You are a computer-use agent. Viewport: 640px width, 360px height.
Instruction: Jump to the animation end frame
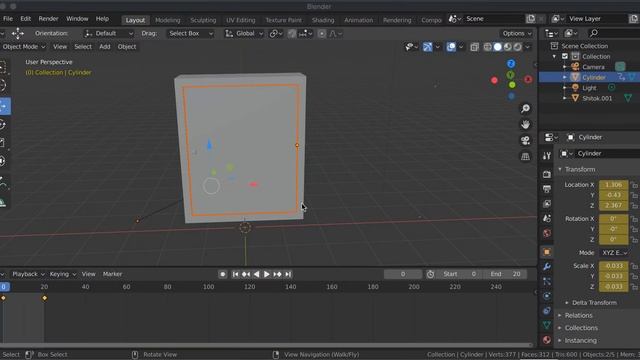288,274
